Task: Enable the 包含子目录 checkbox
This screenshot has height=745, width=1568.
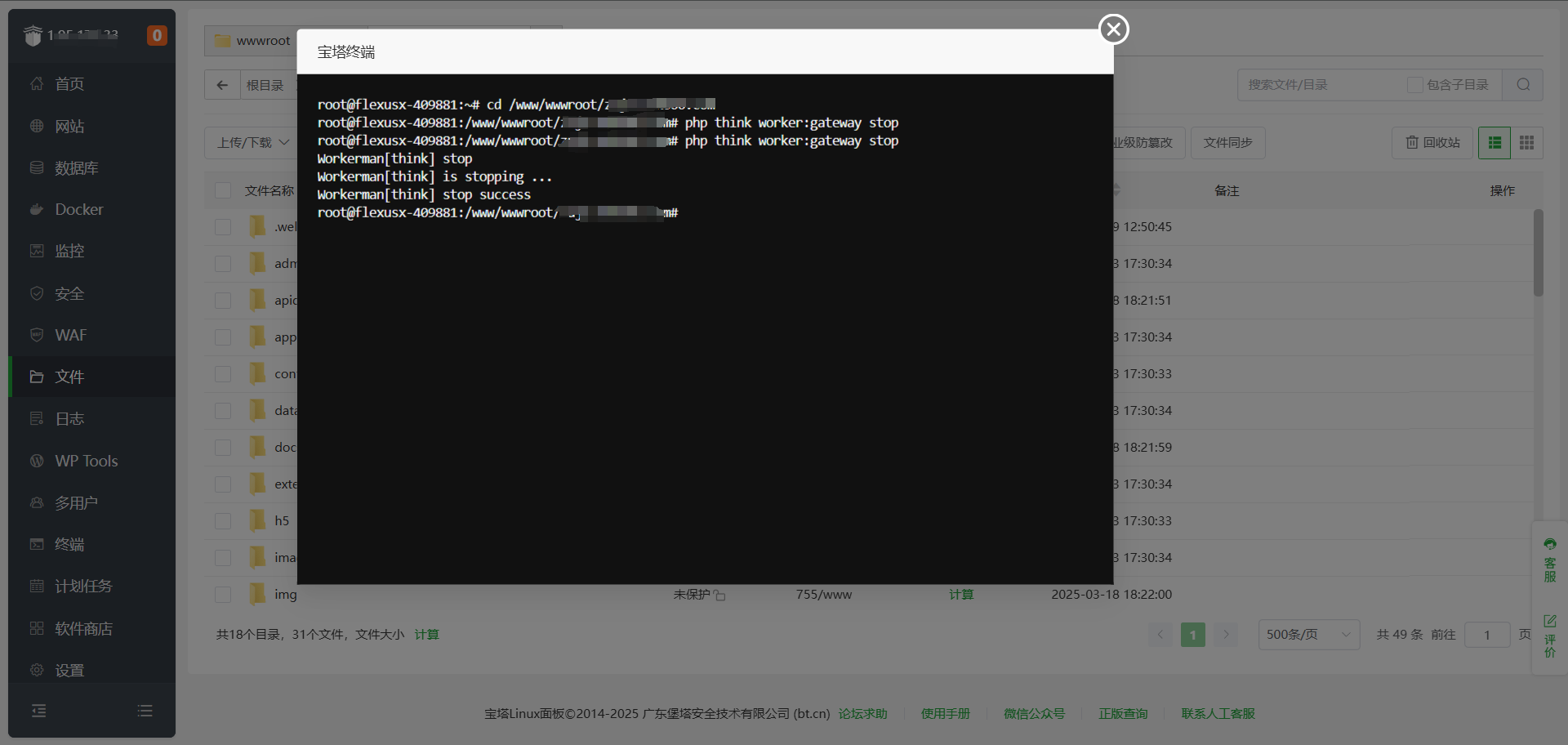Action: coord(1414,85)
